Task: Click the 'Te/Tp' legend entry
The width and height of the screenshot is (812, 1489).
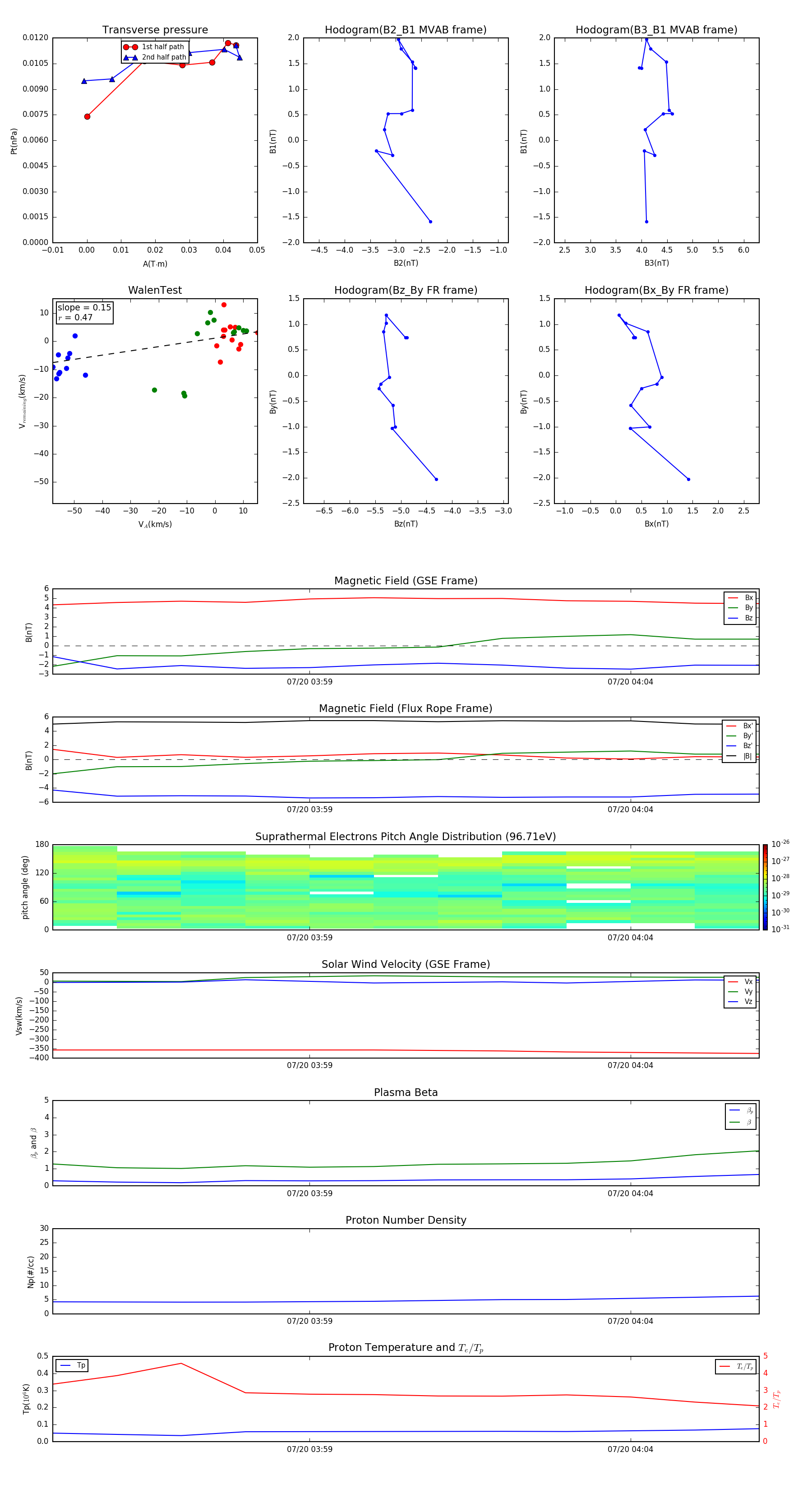Action: tap(736, 1367)
